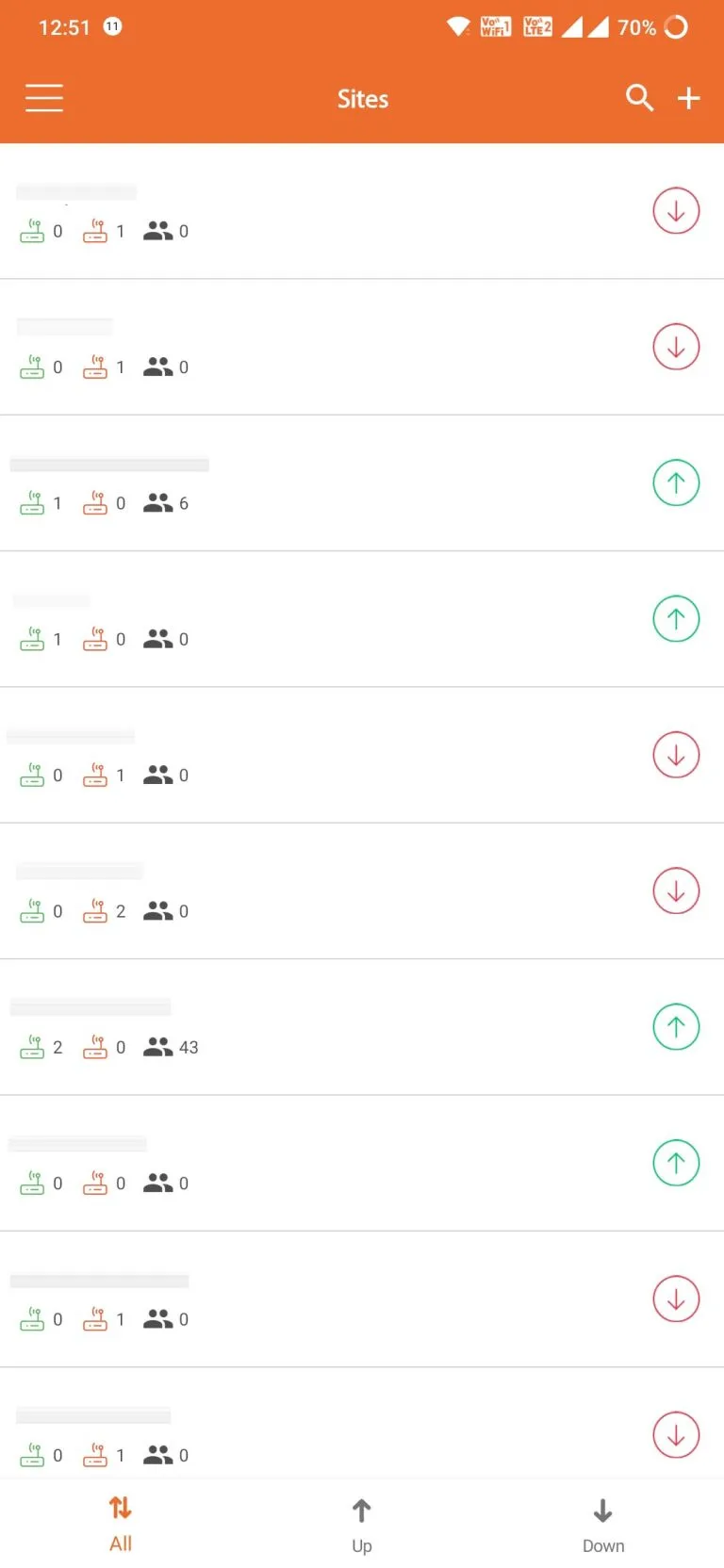Switch to the All sites tab

click(121, 1523)
